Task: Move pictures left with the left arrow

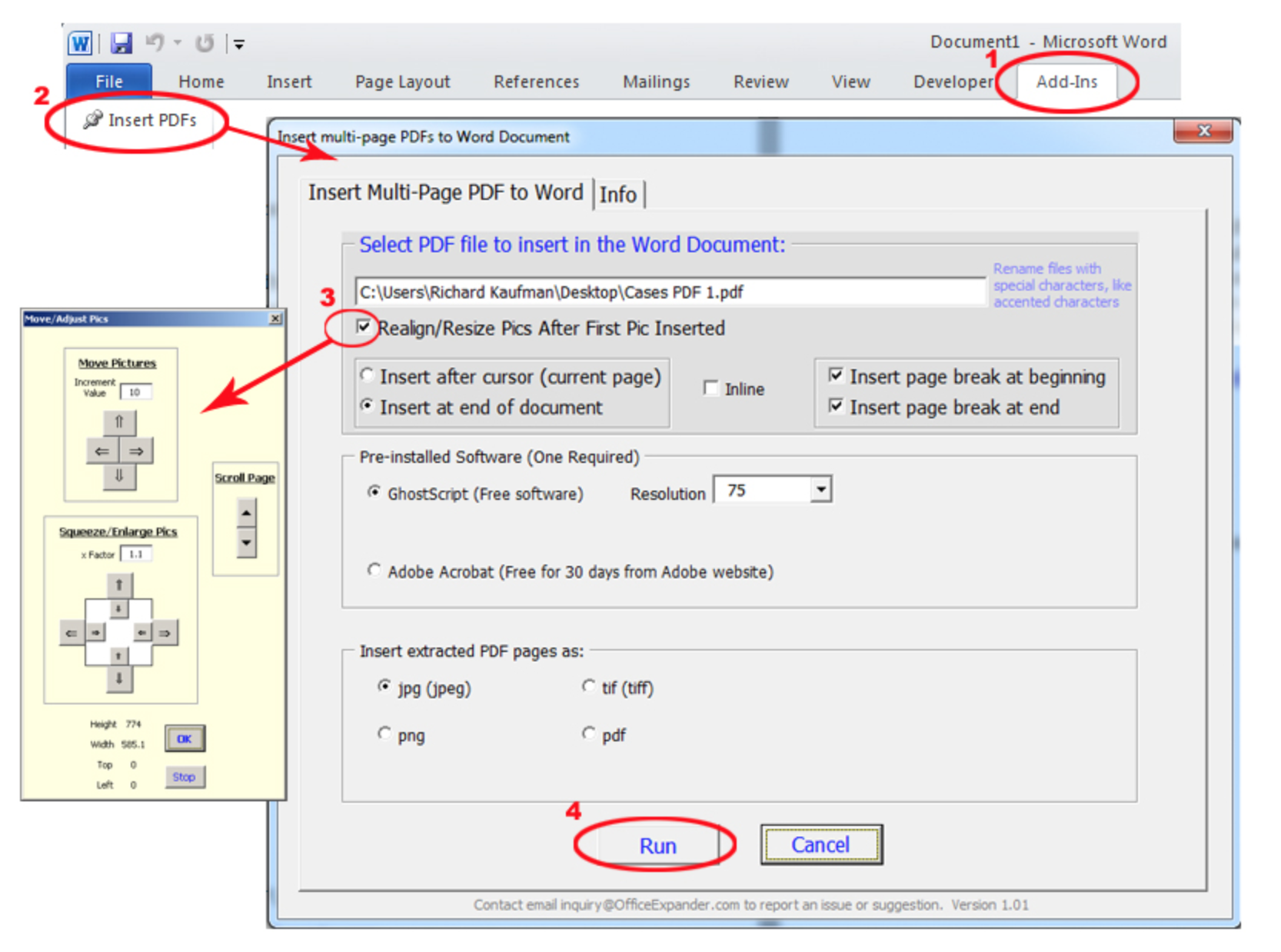Action: coord(102,451)
